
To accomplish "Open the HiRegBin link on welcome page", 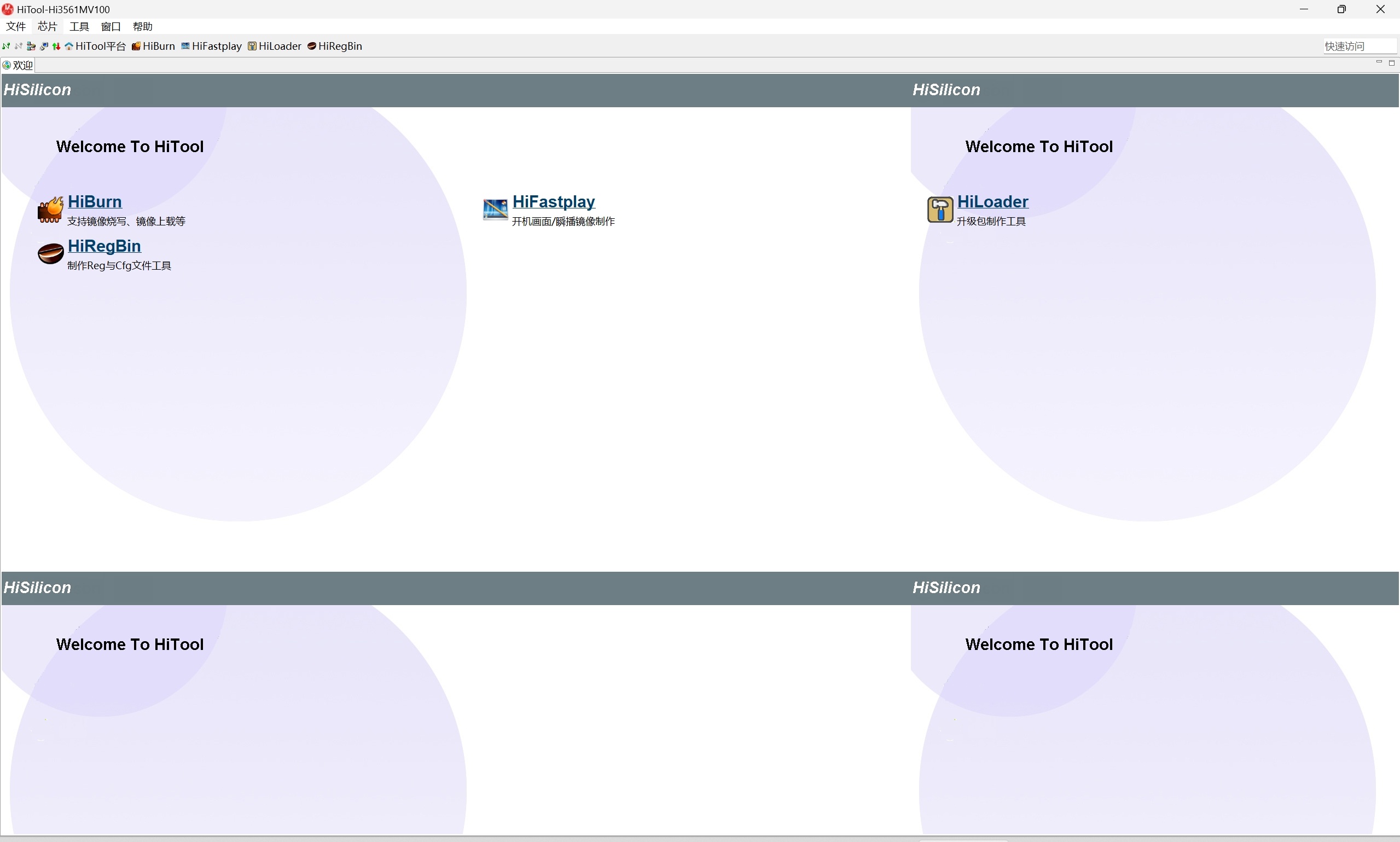I will click(104, 246).
